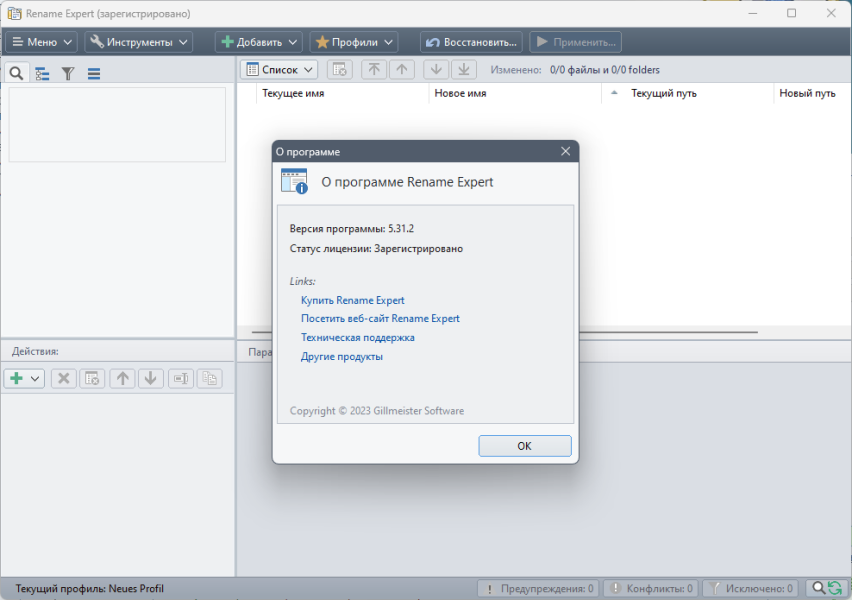Click the Rename Expert app icon in title bar
This screenshot has height=600, width=852.
point(15,14)
